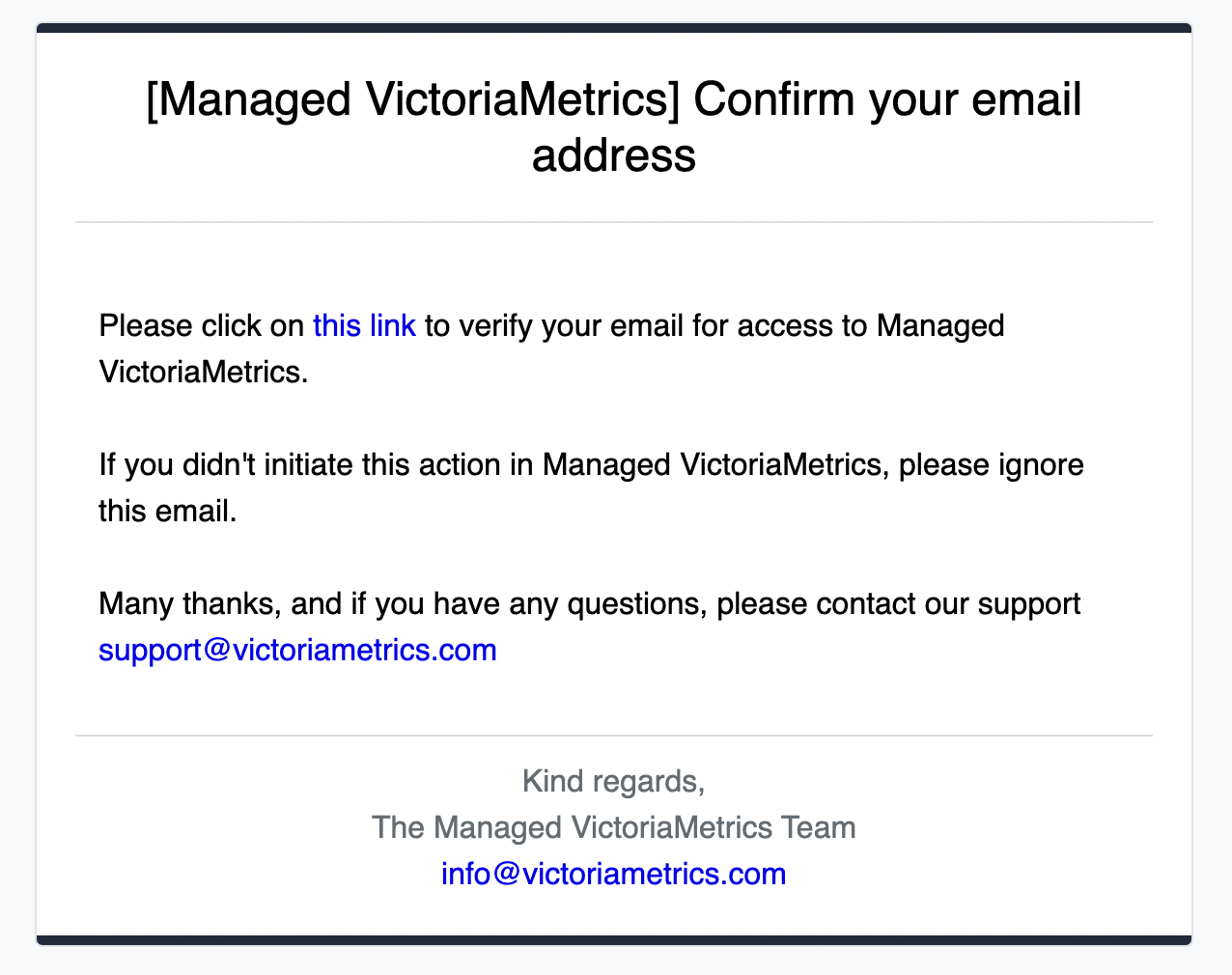Click "this link" to verify email
This screenshot has height=975, width=1232.
click(x=364, y=326)
